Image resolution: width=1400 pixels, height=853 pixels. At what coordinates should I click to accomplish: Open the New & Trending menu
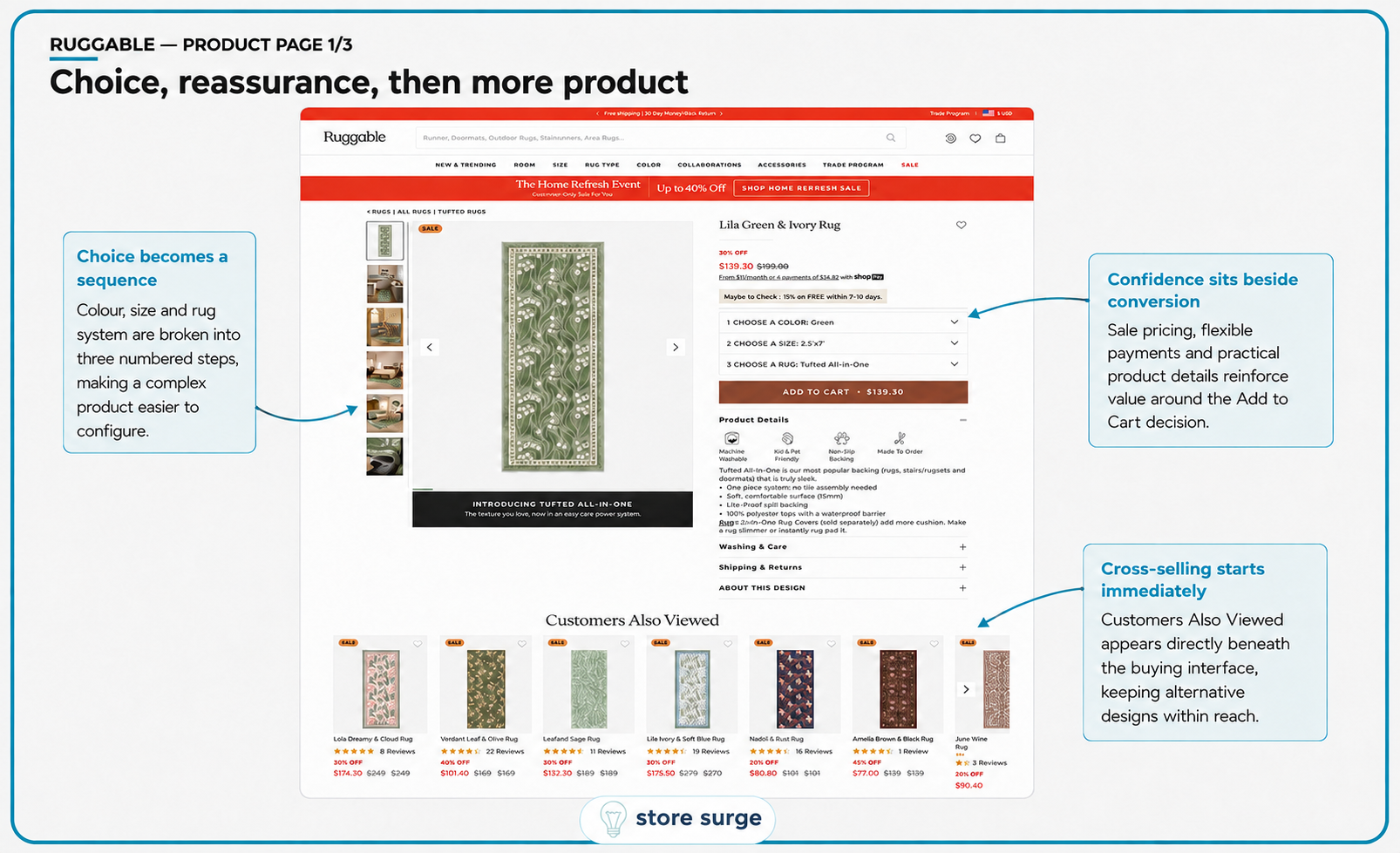(x=466, y=165)
